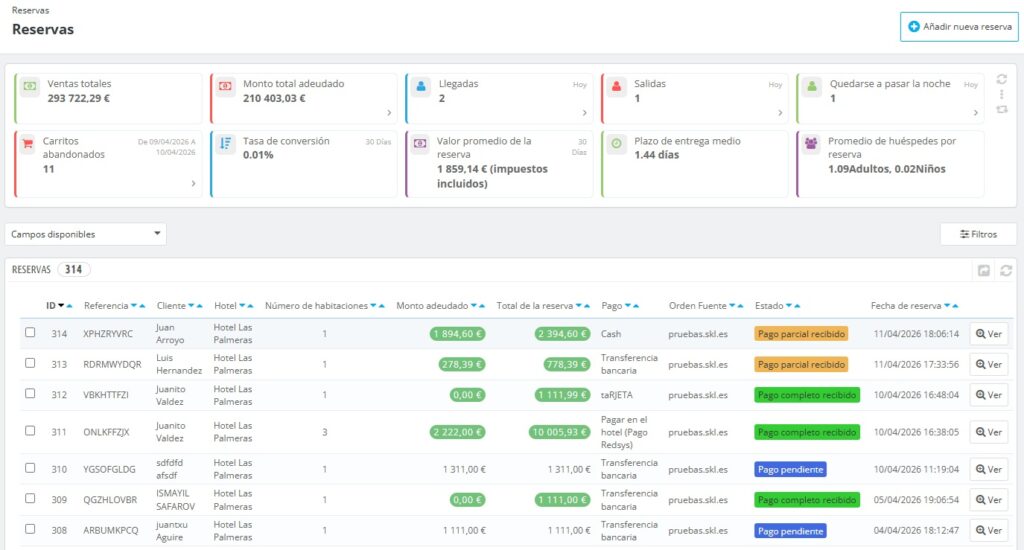Expand the Monto total adeudado card arrow

click(x=388, y=113)
